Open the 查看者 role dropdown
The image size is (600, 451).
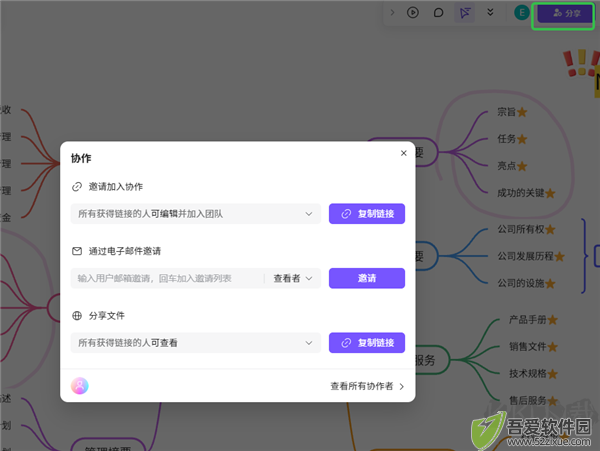pyautogui.click(x=293, y=278)
